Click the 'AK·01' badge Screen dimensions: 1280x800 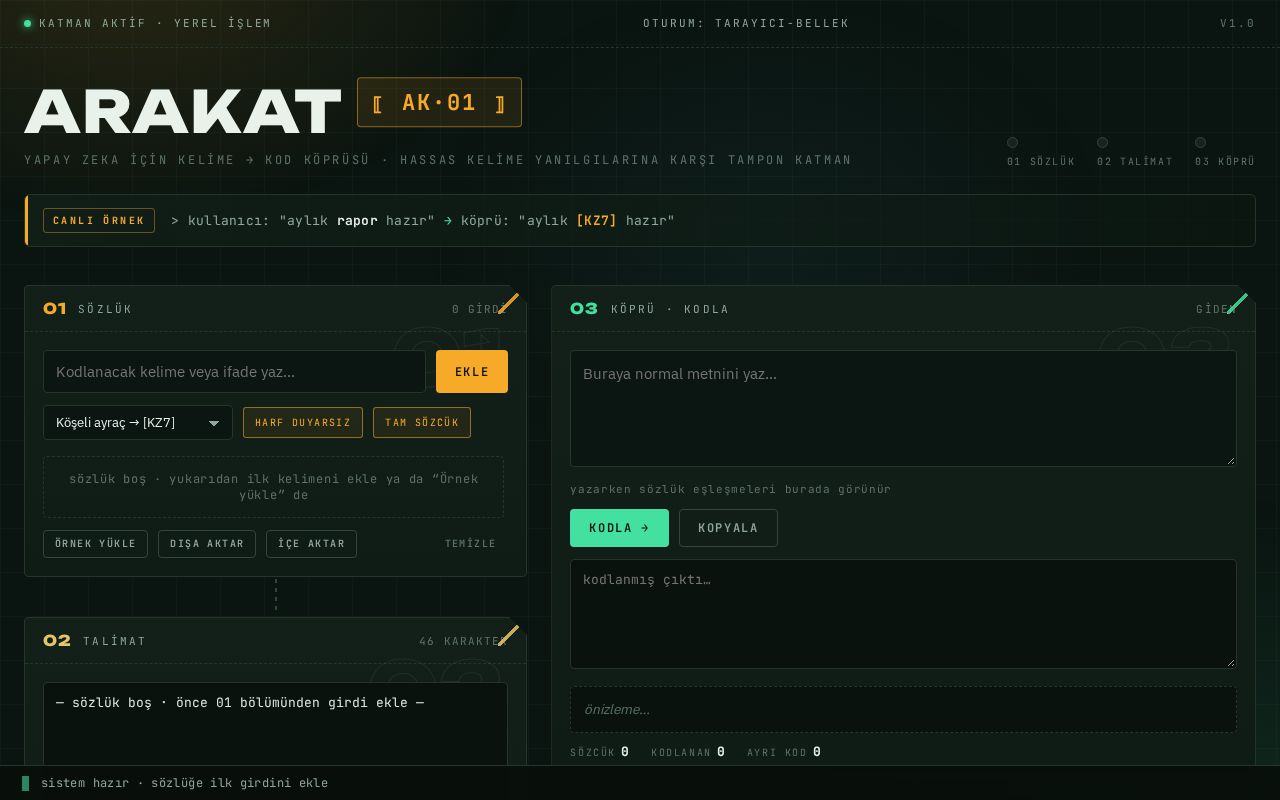[x=439, y=102]
